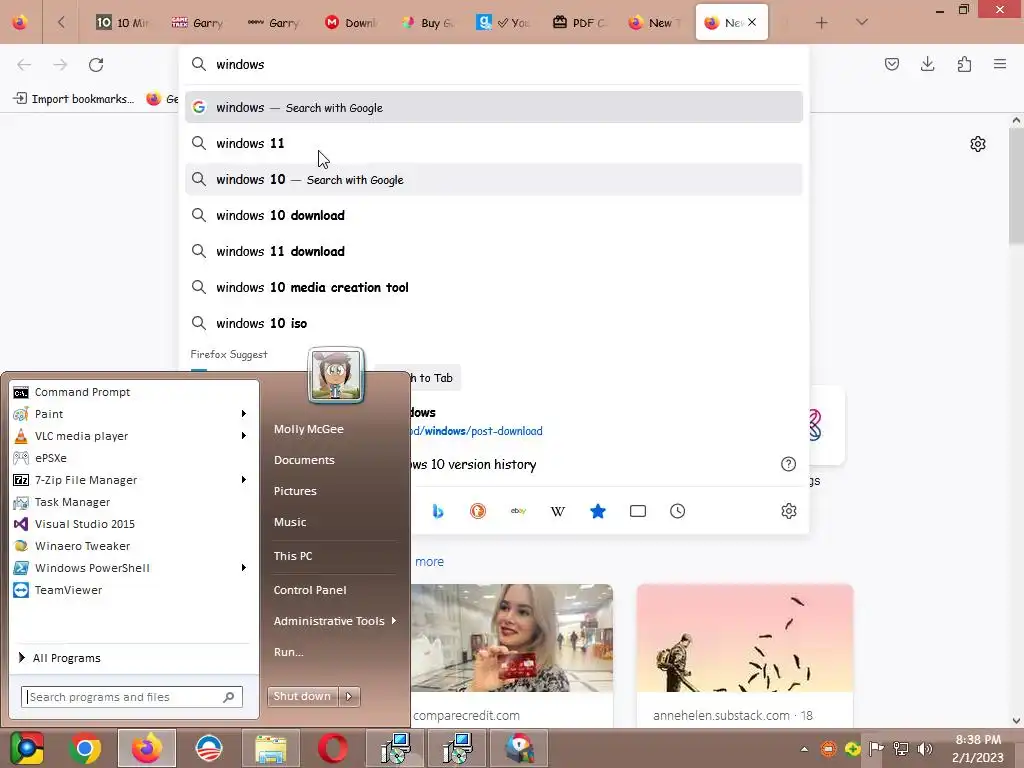Search with eBay one-off engine icon
This screenshot has width=1024, height=768.
(x=518, y=511)
